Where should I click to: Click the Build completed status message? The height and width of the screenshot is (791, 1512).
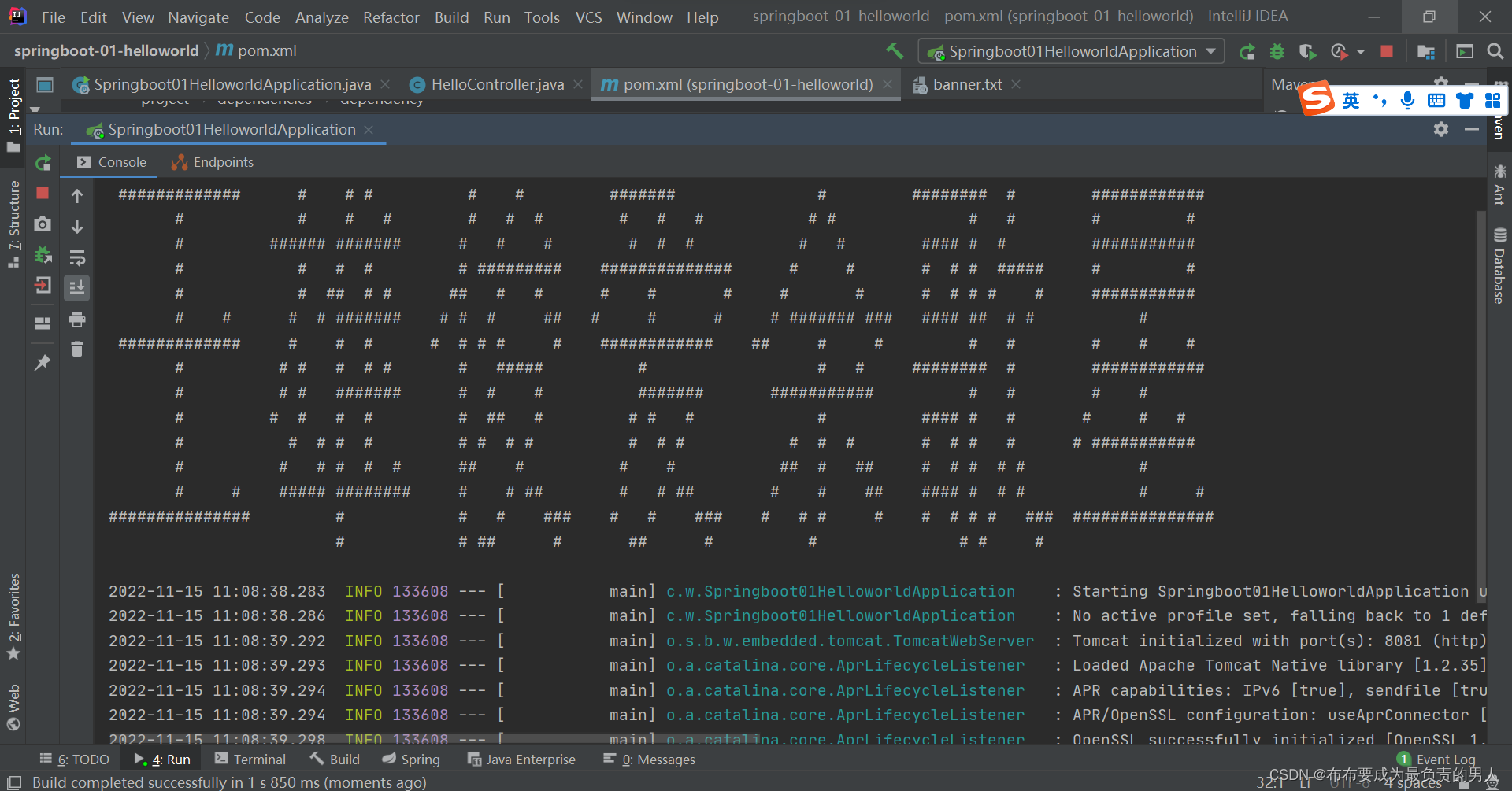(229, 782)
